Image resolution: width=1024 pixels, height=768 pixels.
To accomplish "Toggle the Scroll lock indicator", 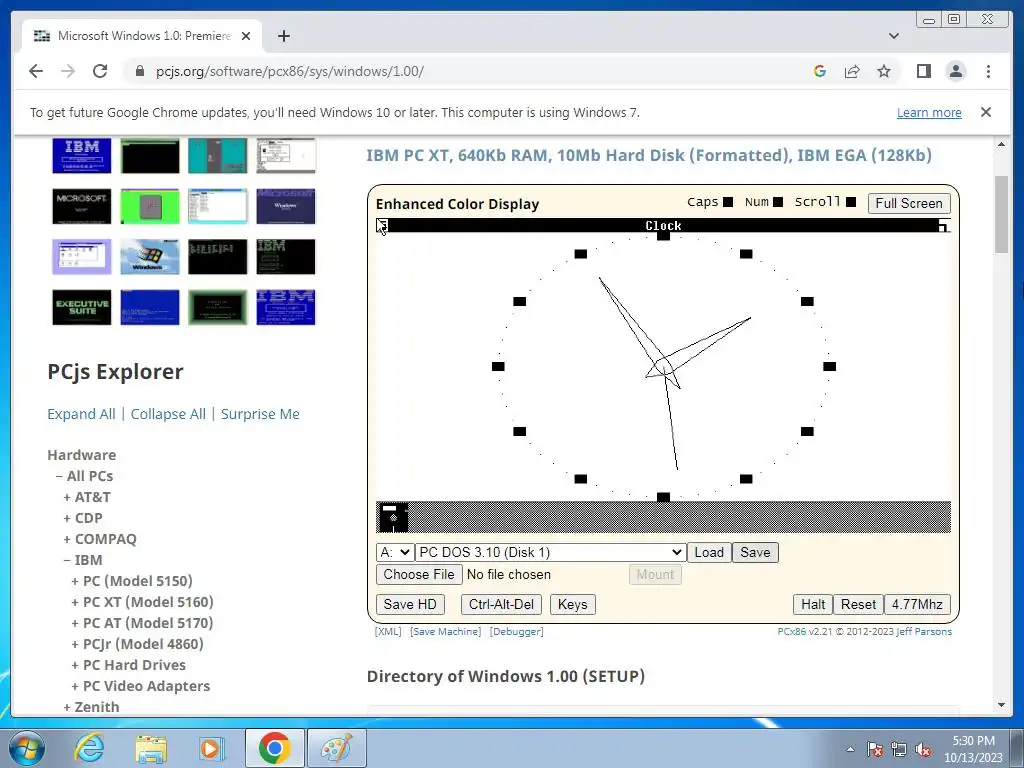I will point(851,202).
